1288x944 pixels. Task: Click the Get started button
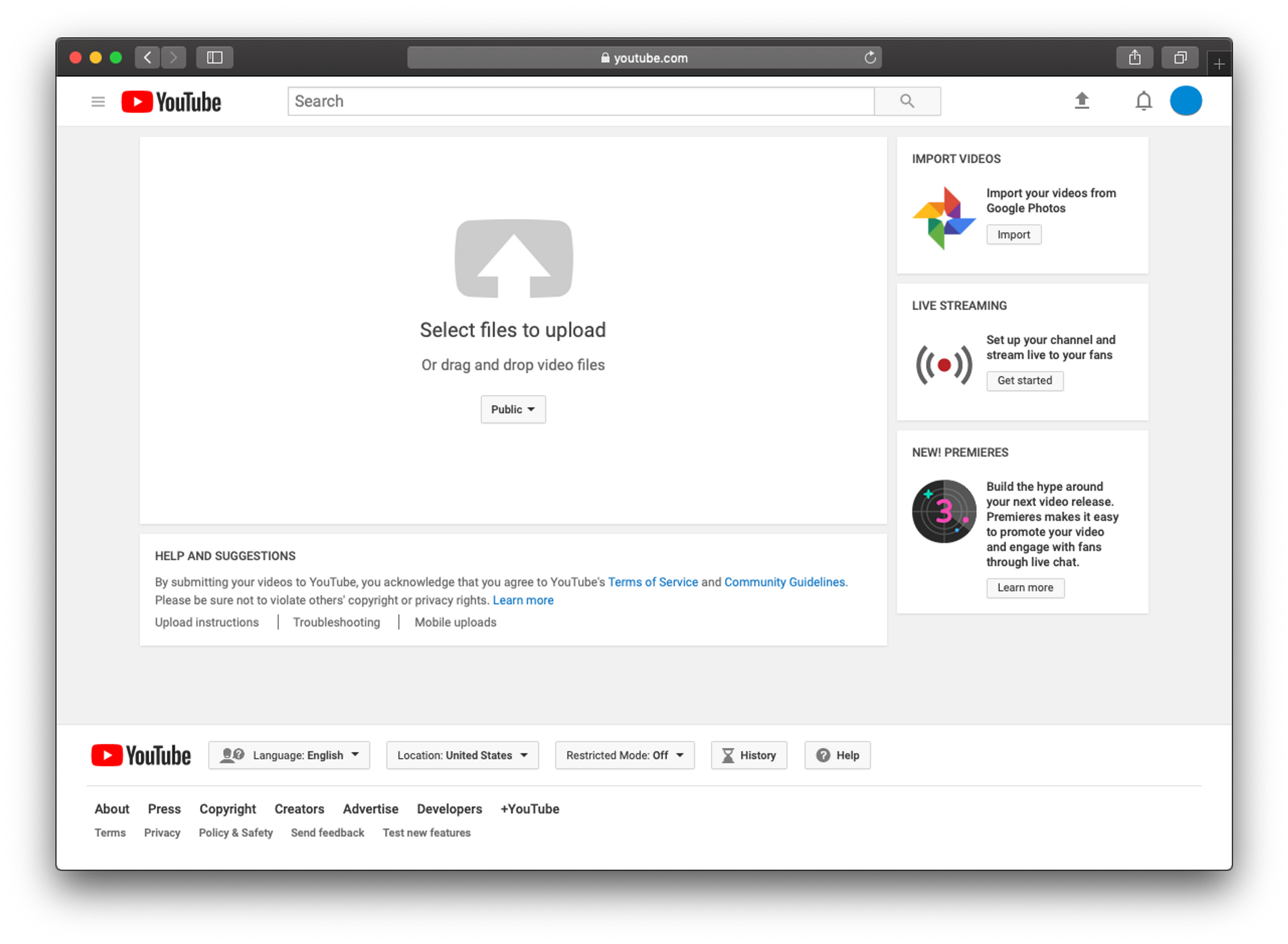1025,381
